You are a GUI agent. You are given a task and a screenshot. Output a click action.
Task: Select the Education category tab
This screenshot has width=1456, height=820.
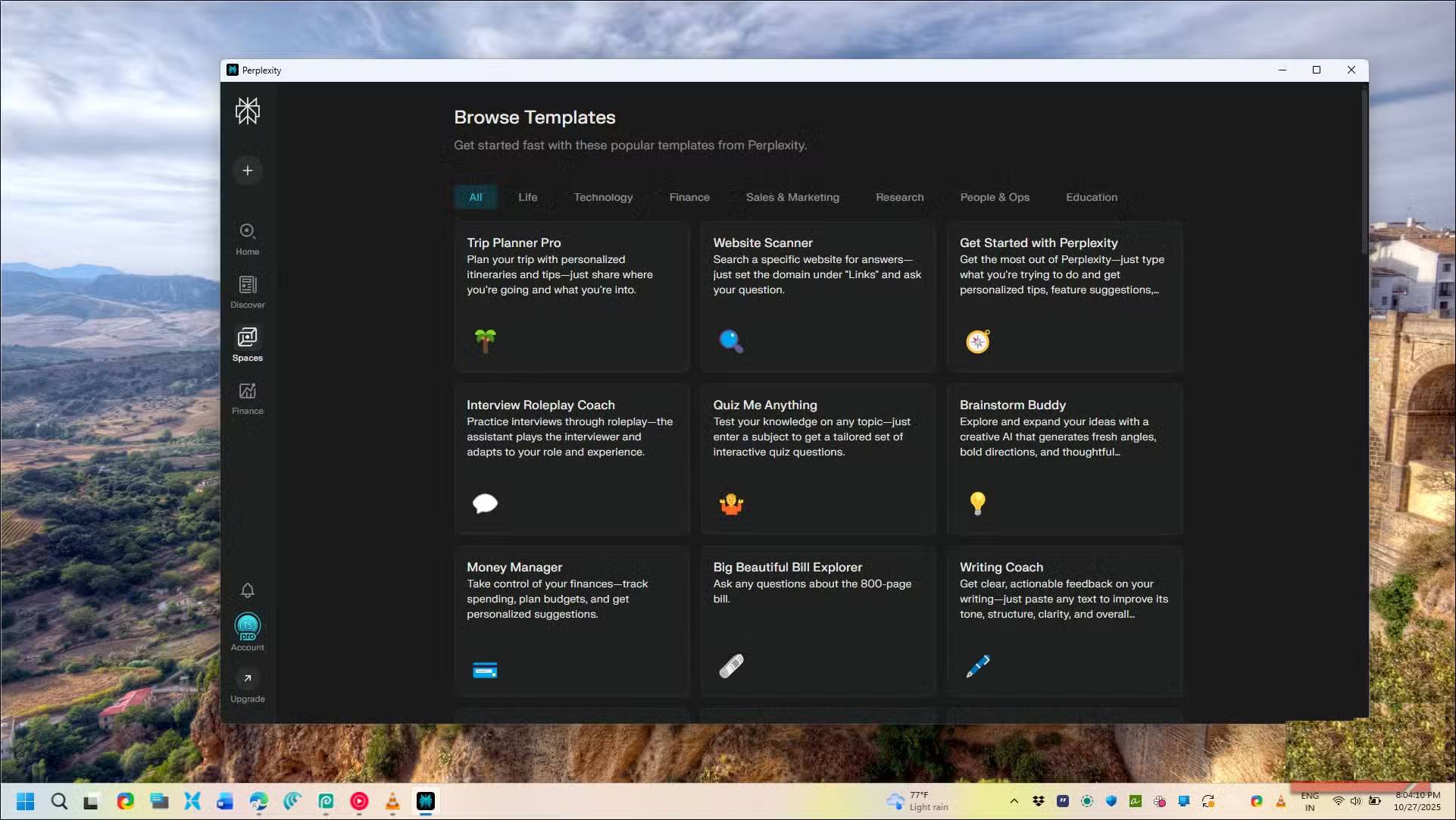pyautogui.click(x=1091, y=197)
